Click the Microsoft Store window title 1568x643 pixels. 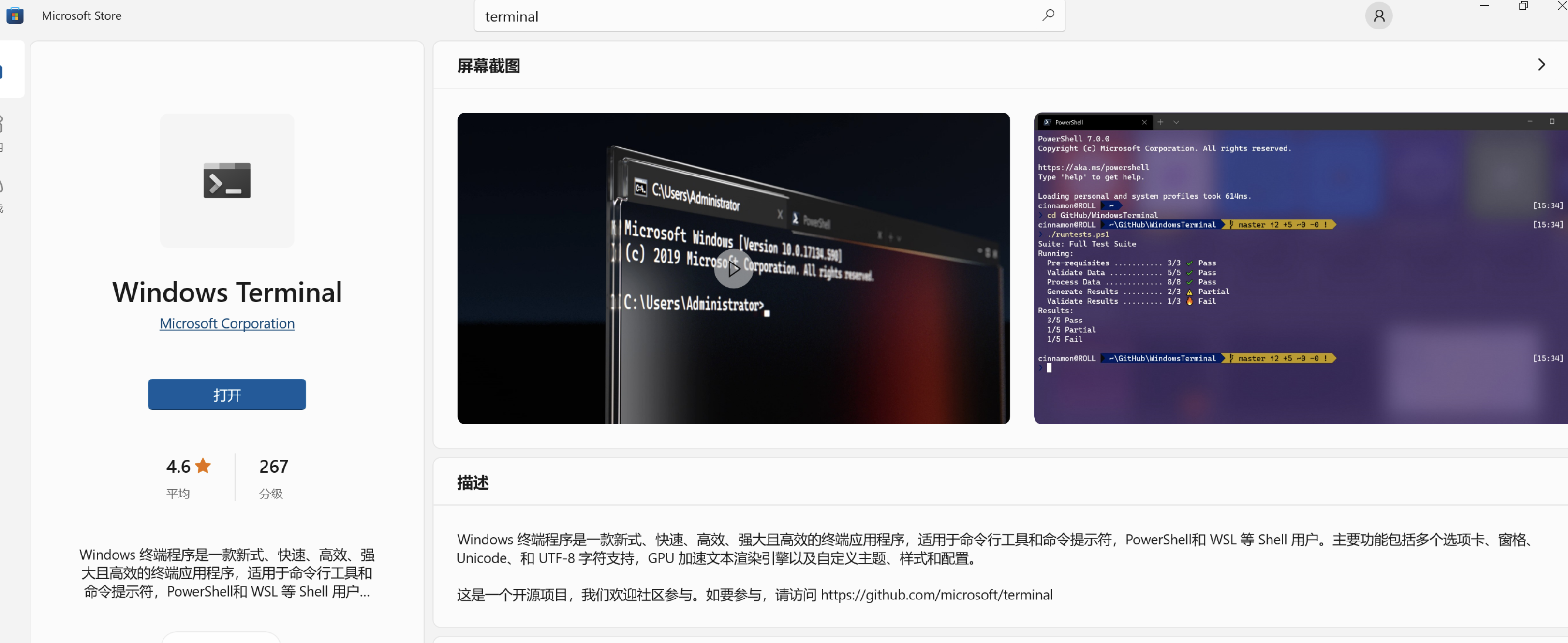pos(82,16)
